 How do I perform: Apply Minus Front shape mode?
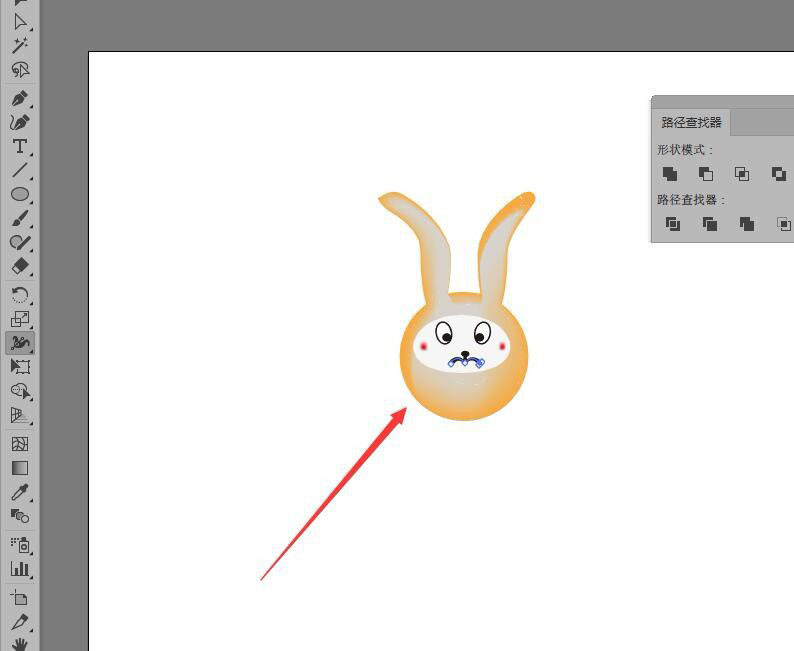point(706,174)
